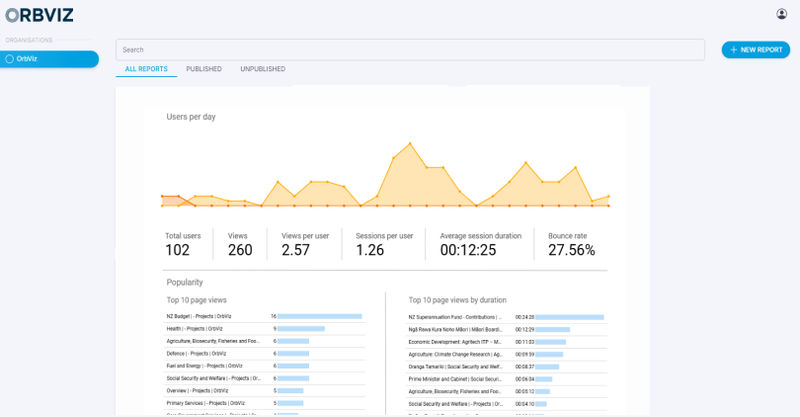This screenshot has width=800, height=417.
Task: Click Top 10 page views by duration heading
Action: coord(458,300)
